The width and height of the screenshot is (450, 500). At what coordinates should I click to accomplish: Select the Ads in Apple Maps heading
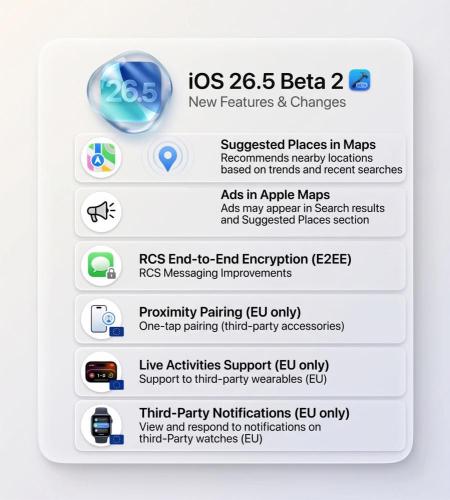tap(275, 195)
